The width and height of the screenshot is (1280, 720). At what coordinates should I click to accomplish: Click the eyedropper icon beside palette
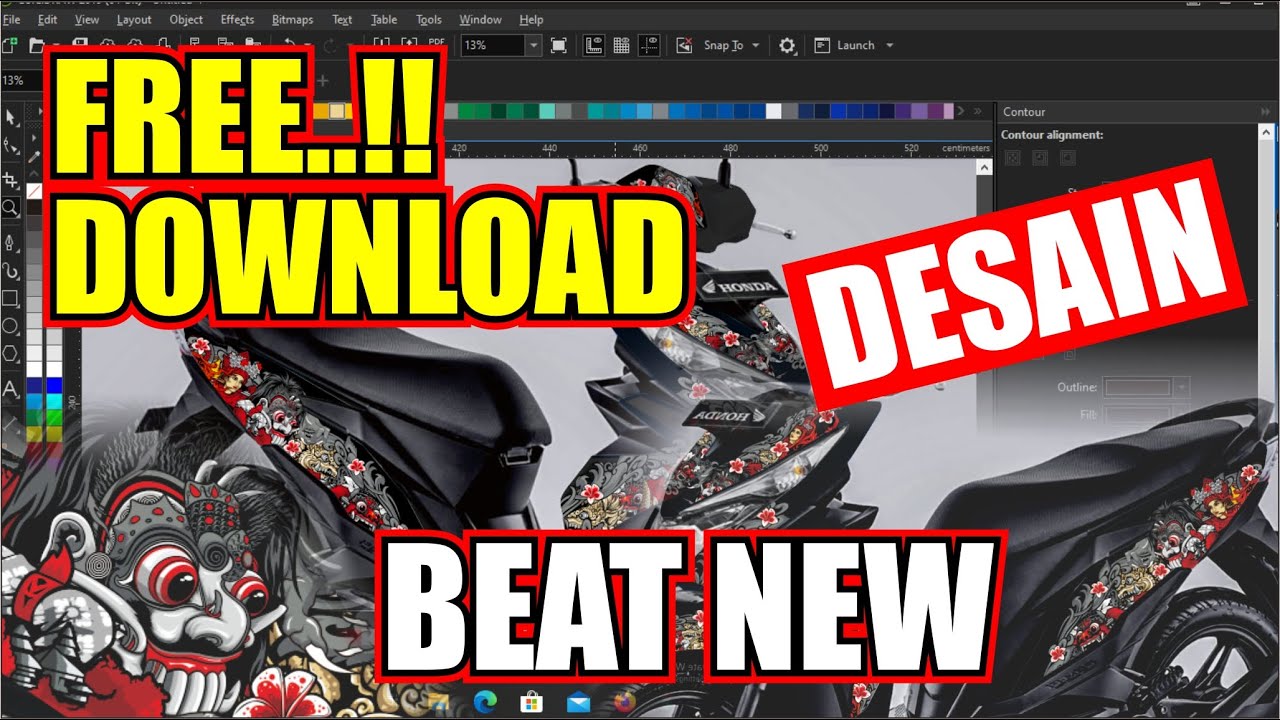[34, 156]
